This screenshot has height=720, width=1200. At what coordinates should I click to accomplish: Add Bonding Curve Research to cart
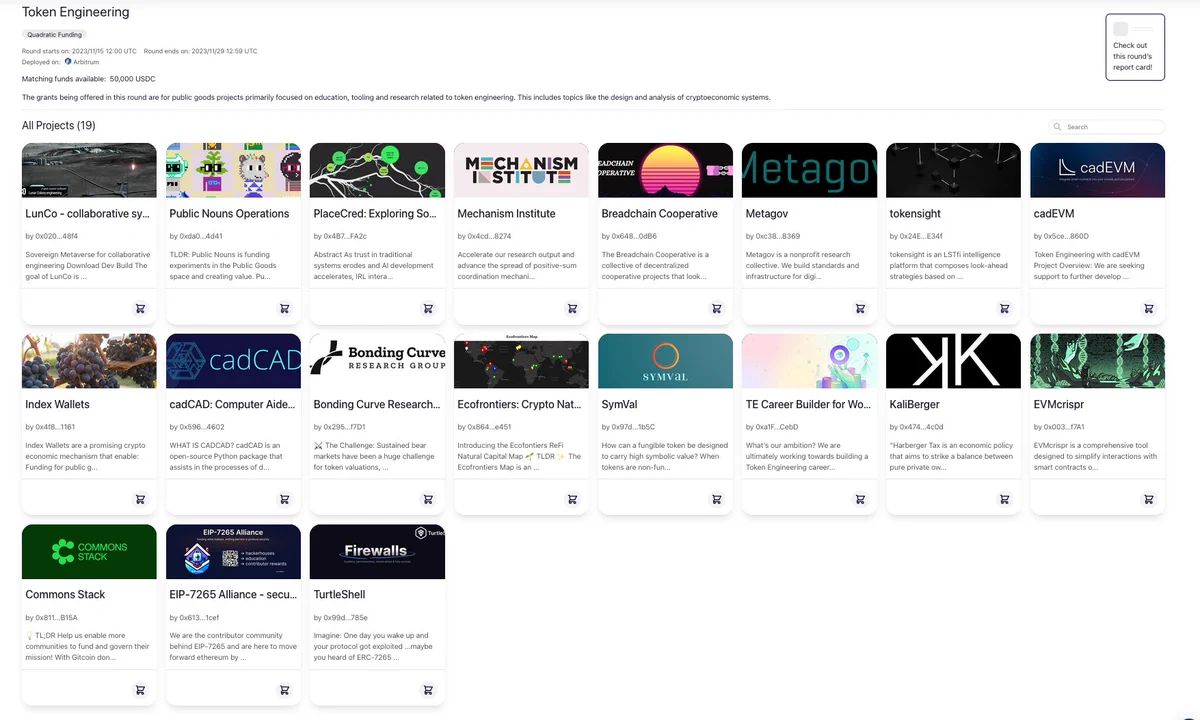click(x=428, y=499)
